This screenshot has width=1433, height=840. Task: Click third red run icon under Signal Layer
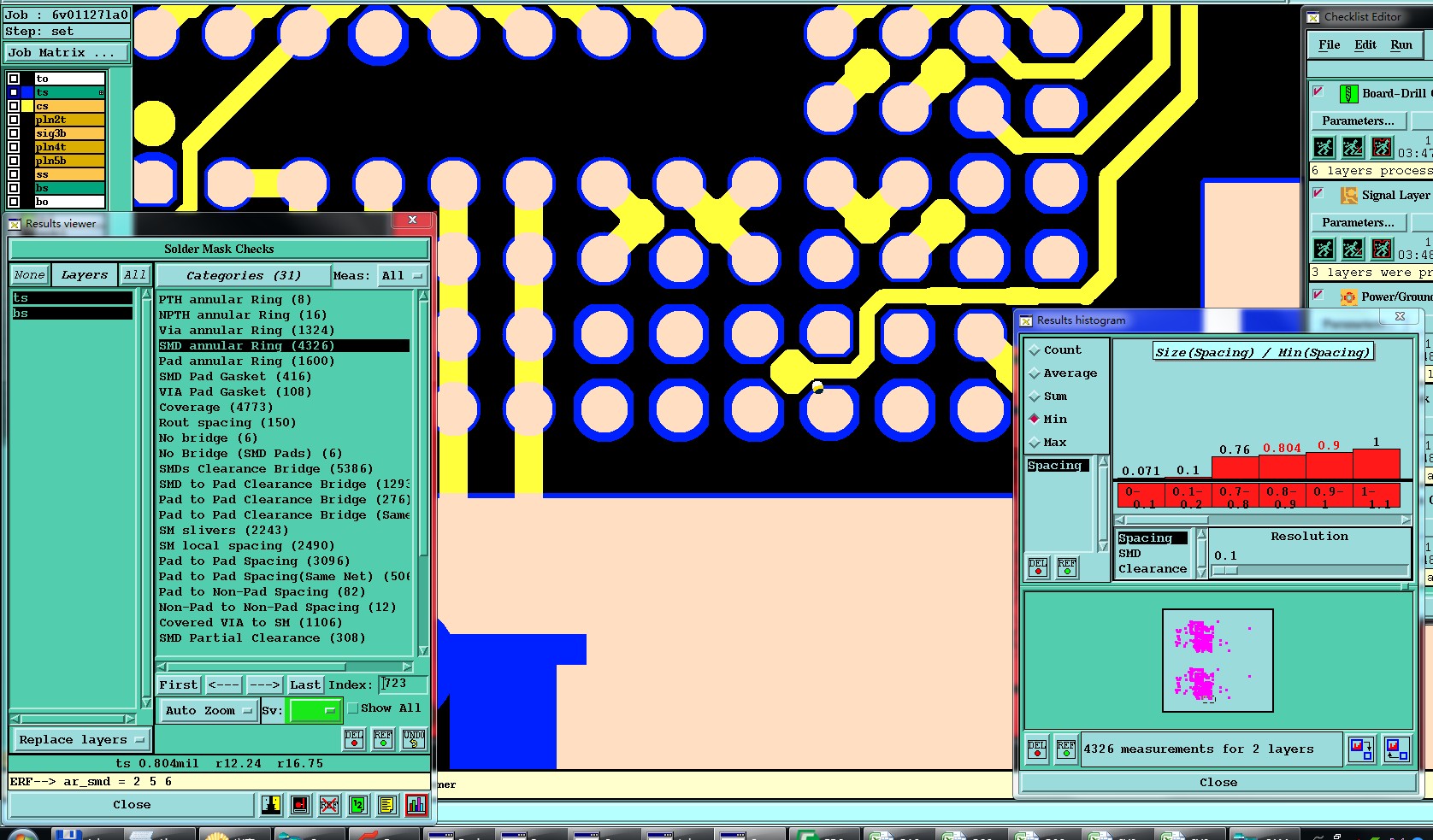click(x=1382, y=249)
